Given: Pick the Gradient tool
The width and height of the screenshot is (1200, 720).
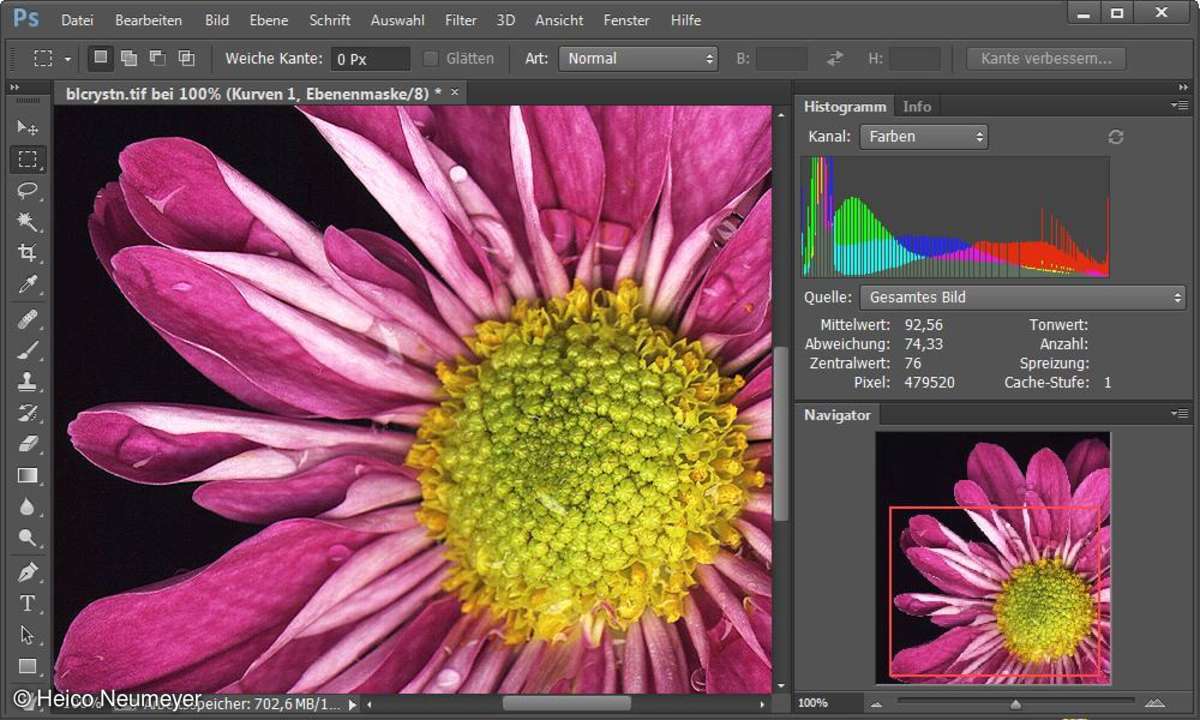Looking at the screenshot, I should click(28, 475).
